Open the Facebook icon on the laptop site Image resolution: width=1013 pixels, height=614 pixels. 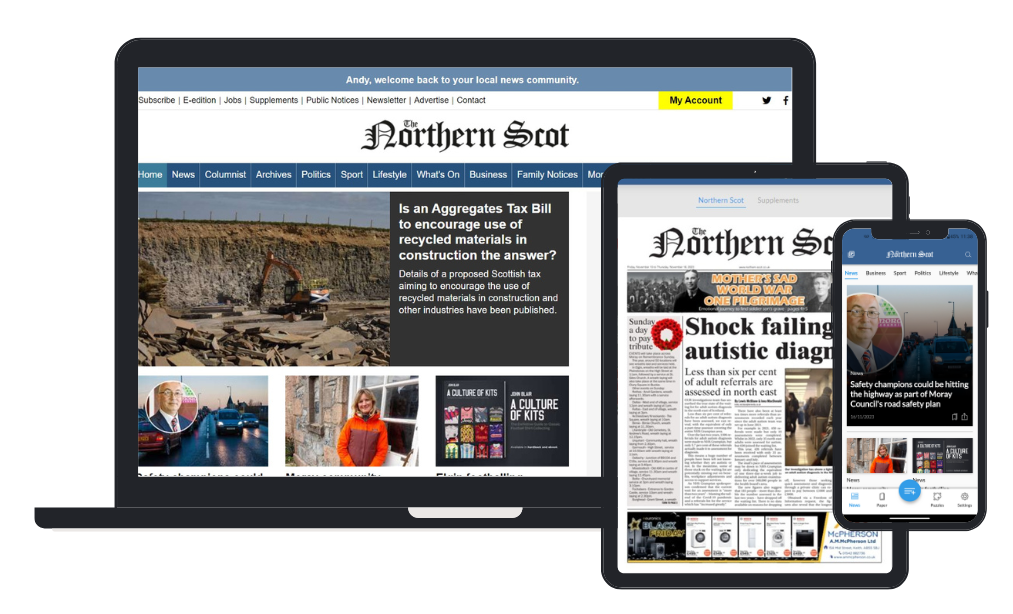click(x=786, y=100)
